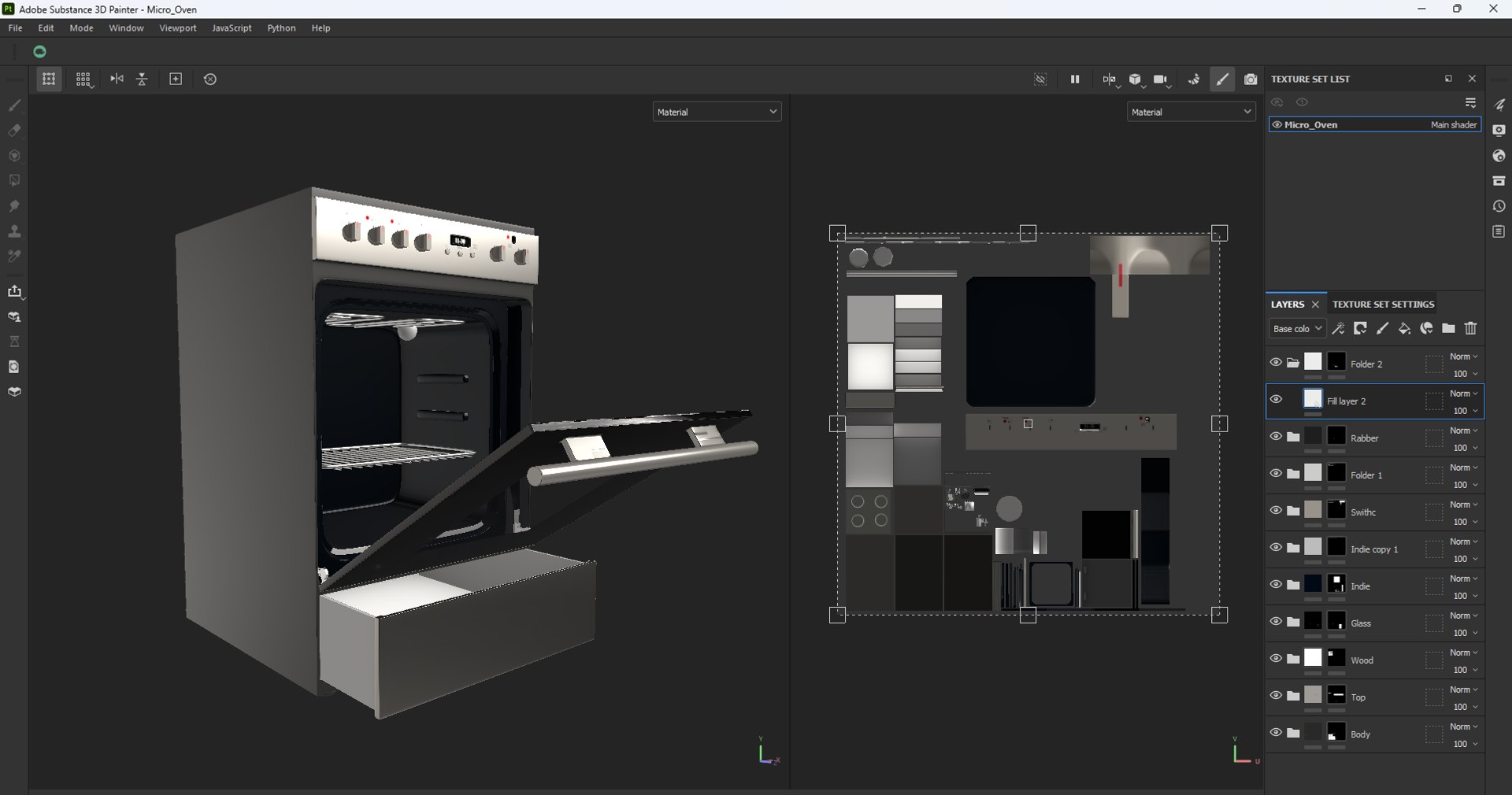This screenshot has height=795, width=1512.
Task: Open the History panel icon on right dock
Action: point(1499,206)
